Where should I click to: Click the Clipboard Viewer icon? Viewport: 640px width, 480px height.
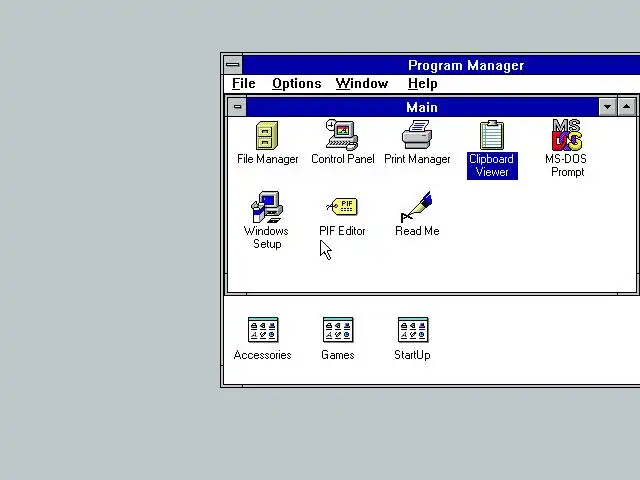pyautogui.click(x=492, y=135)
